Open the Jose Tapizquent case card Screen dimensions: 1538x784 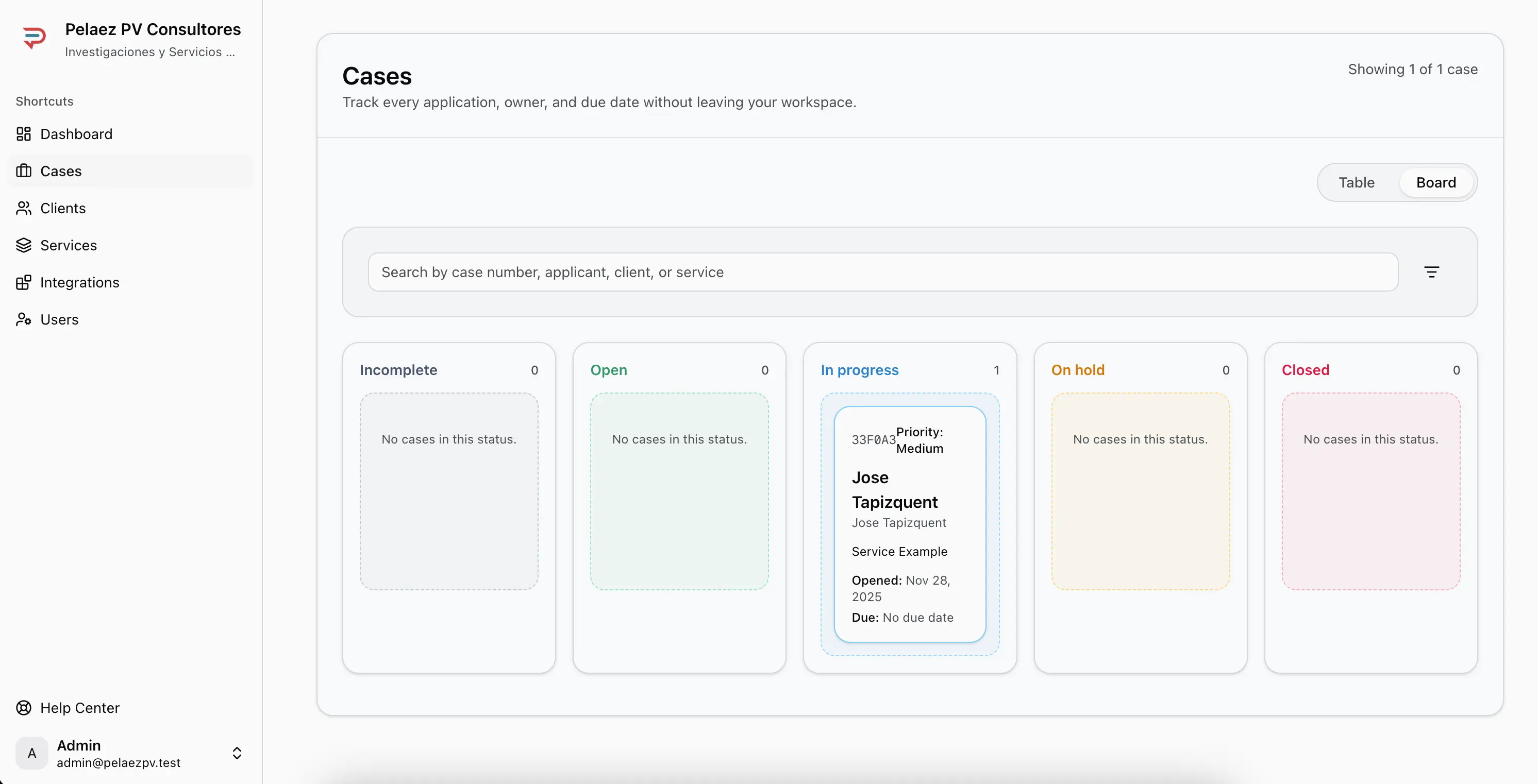click(910, 525)
